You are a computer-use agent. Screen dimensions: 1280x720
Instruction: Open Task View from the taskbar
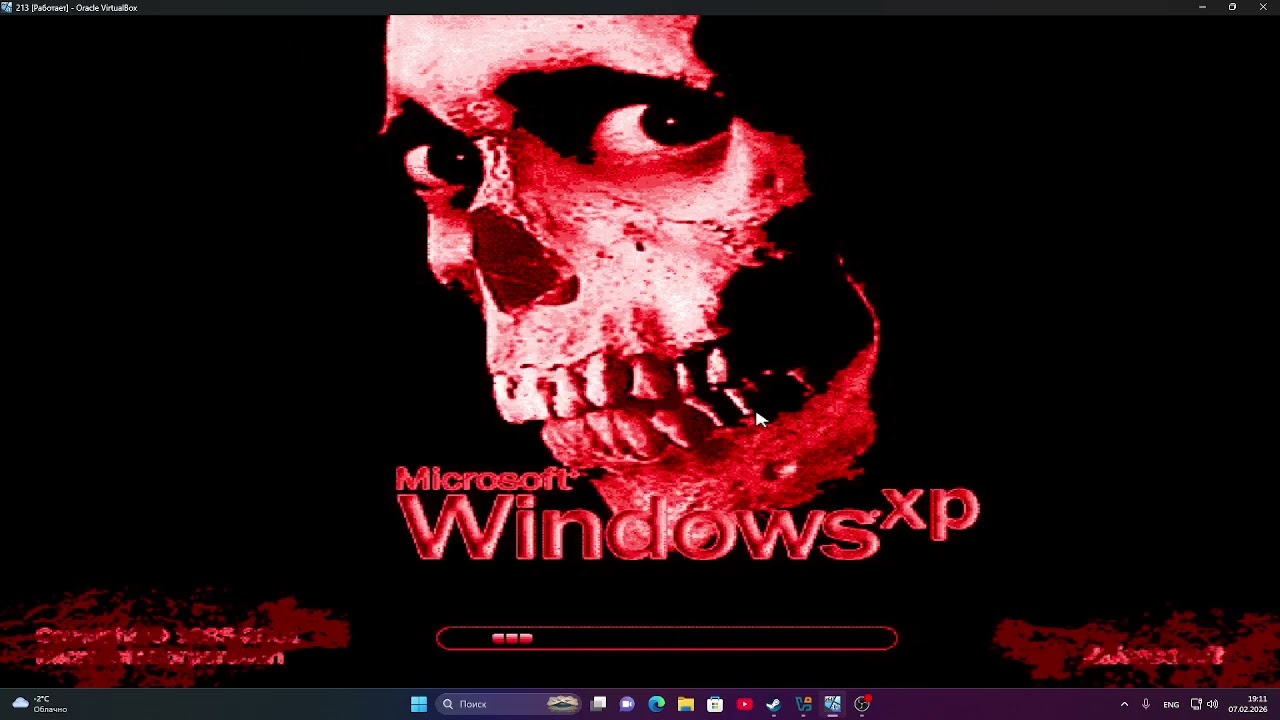click(x=598, y=704)
